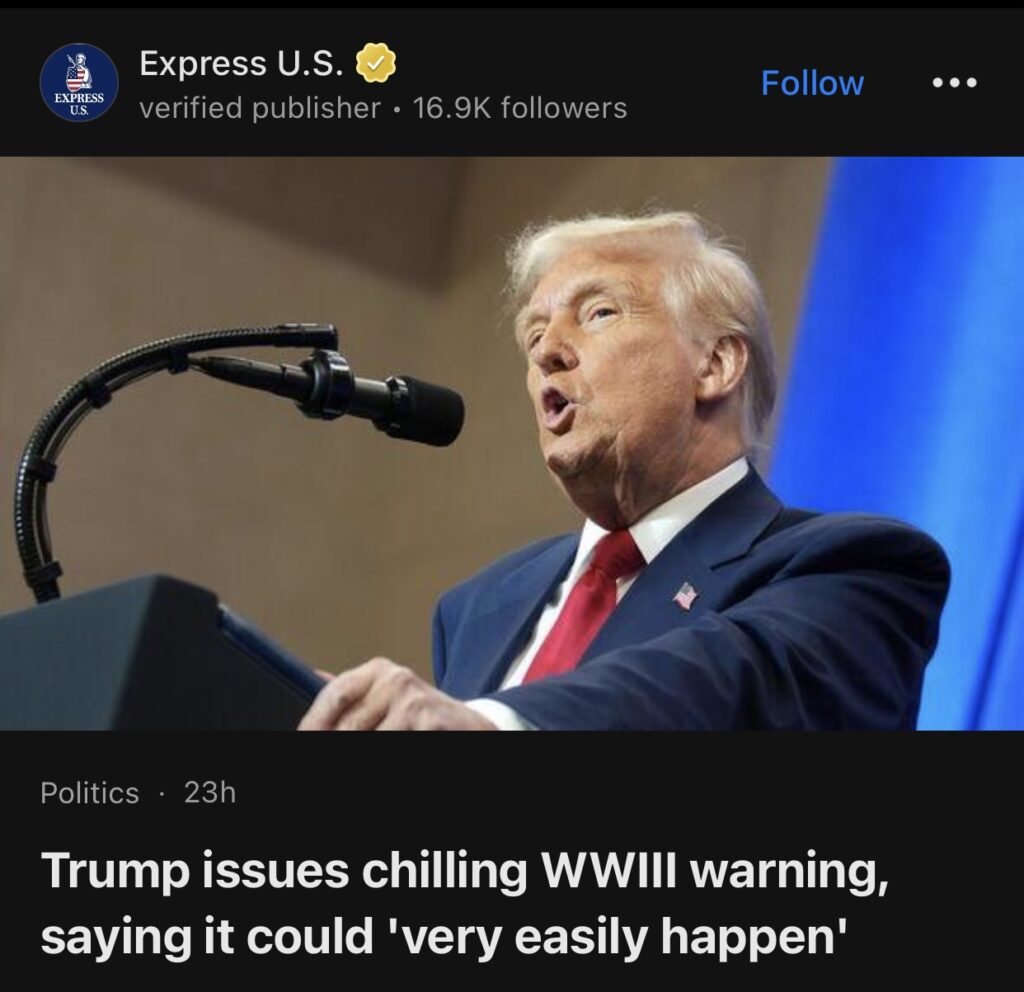Click the gold verified checkmark badge
The height and width of the screenshot is (992, 1024).
click(x=376, y=63)
